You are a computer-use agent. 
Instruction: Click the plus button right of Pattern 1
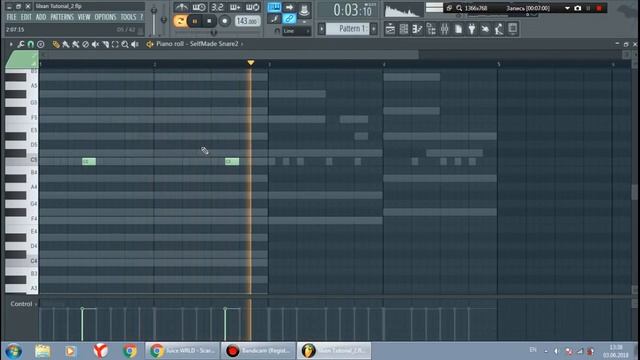[x=374, y=29]
